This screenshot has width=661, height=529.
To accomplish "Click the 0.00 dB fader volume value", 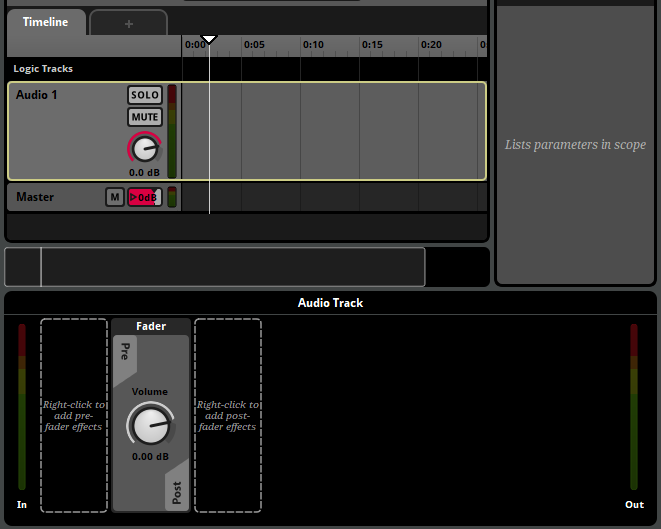I will [150, 457].
